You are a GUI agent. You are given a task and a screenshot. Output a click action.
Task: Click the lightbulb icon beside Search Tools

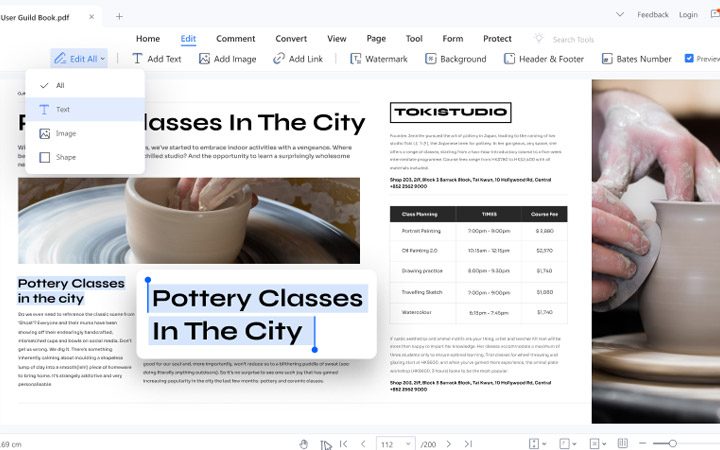[x=539, y=39]
